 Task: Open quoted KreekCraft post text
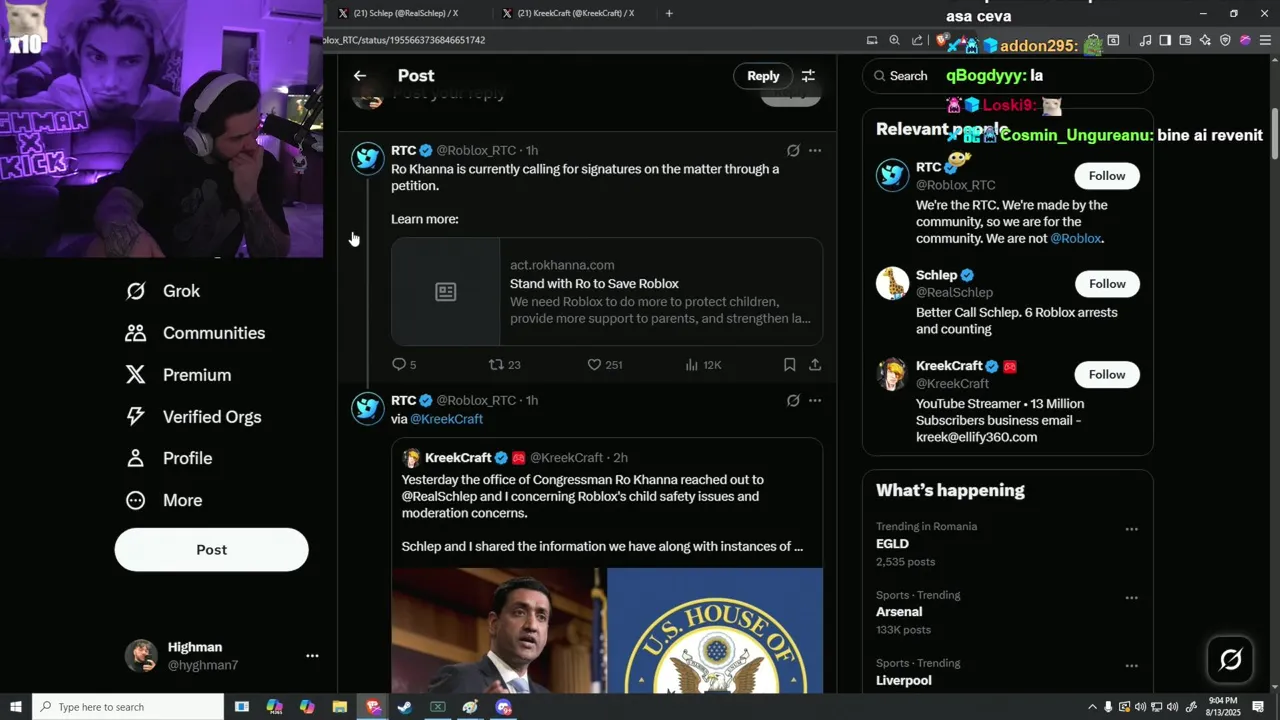click(x=602, y=513)
